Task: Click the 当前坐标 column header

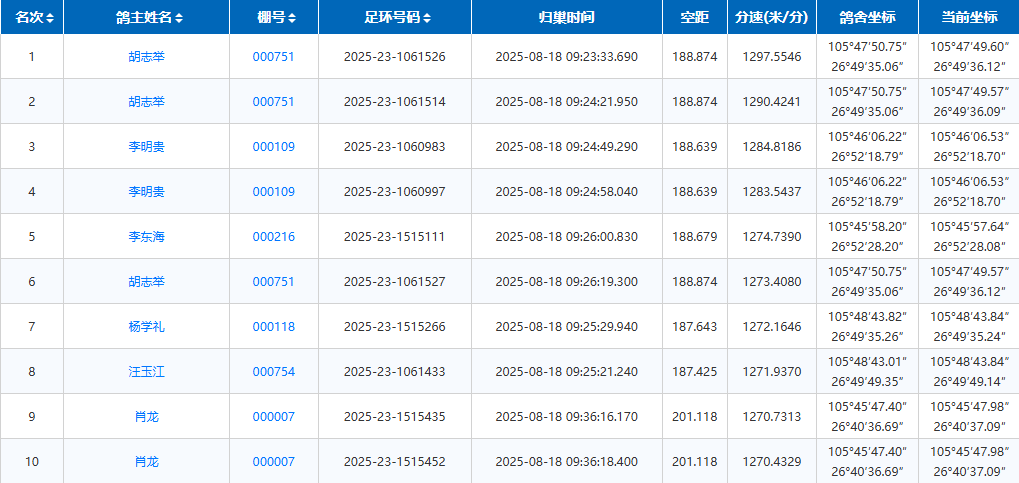Action: coord(969,18)
